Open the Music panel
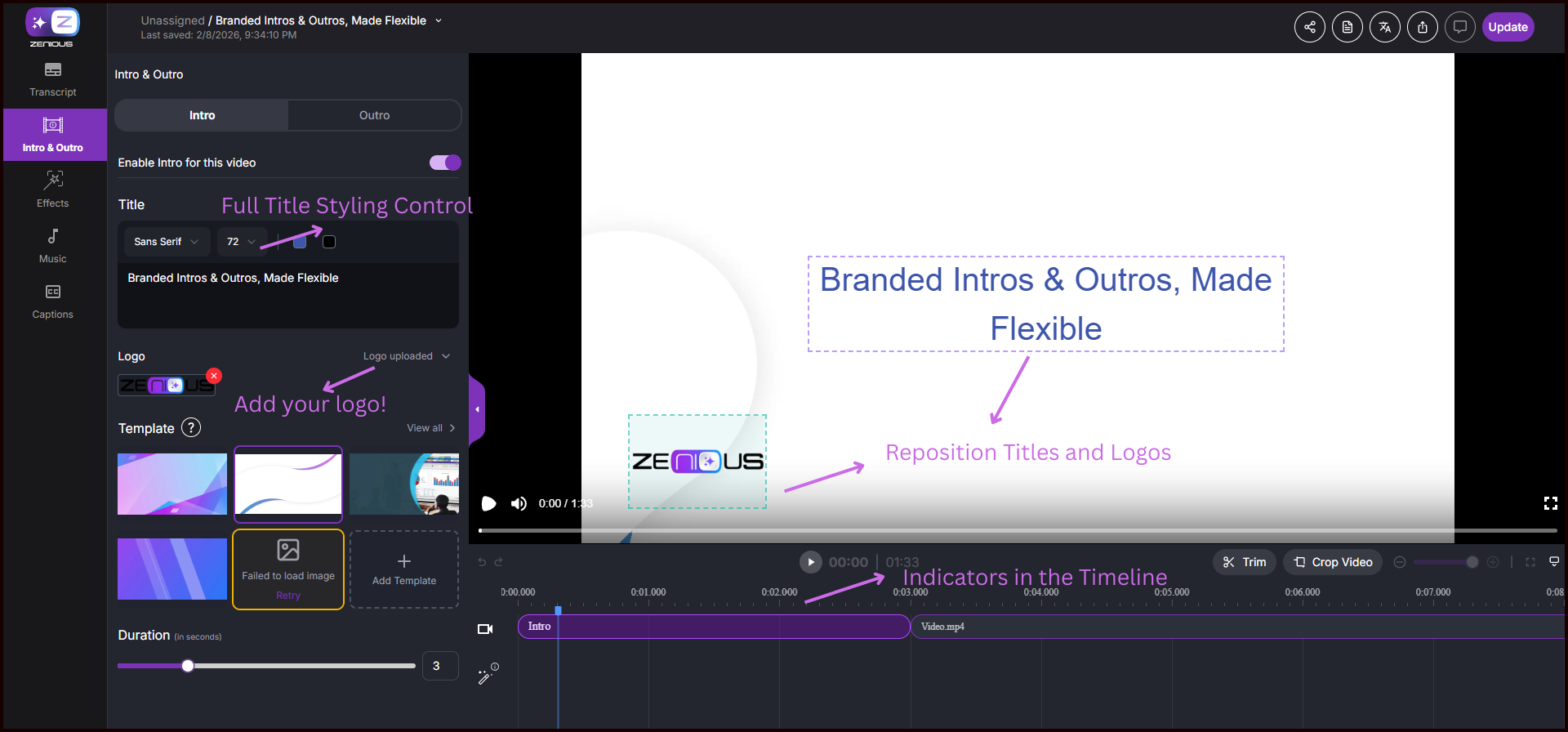Screen dimensions: 1568x732 pyautogui.click(x=53, y=245)
